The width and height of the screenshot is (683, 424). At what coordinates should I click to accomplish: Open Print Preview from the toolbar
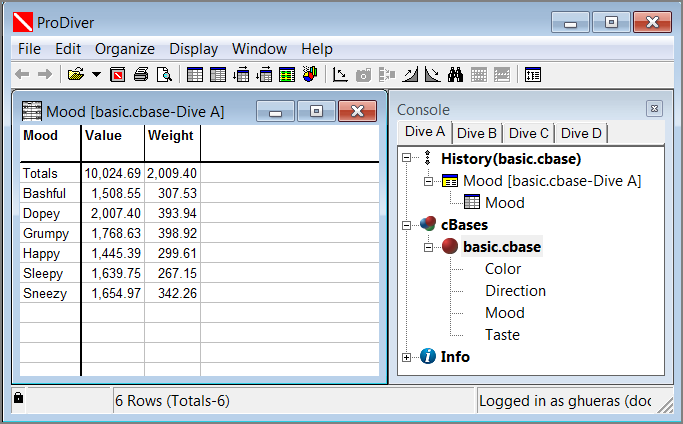(163, 74)
